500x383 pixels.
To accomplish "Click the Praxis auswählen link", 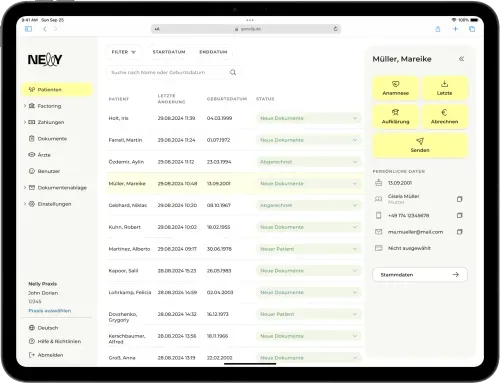I will (50, 311).
